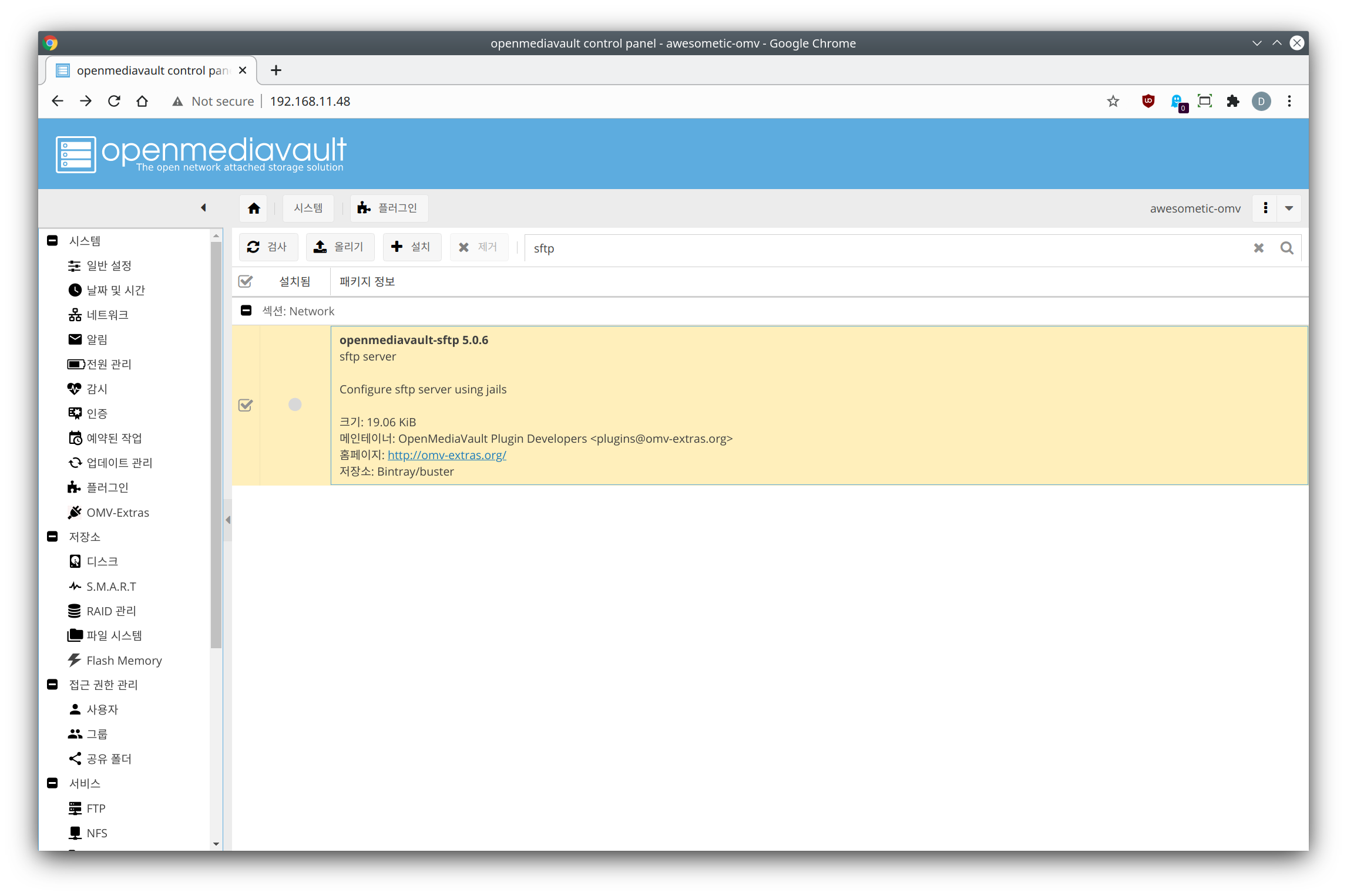Image resolution: width=1347 pixels, height=896 pixels.
Task: Open the dropdown arrow beside awesometic-omv
Action: (x=1289, y=208)
